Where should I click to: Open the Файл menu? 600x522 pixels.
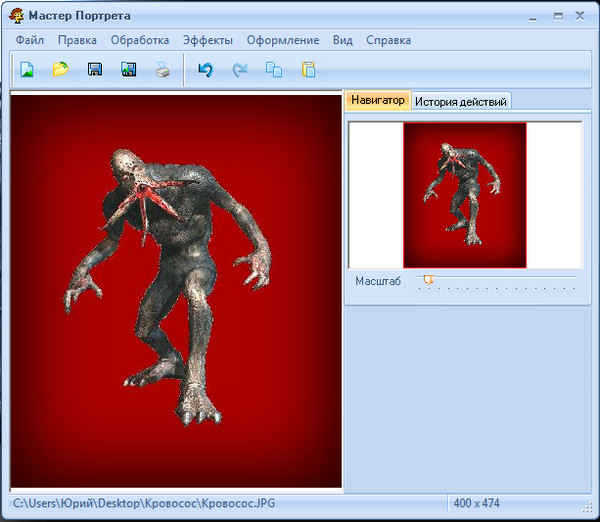pyautogui.click(x=30, y=40)
